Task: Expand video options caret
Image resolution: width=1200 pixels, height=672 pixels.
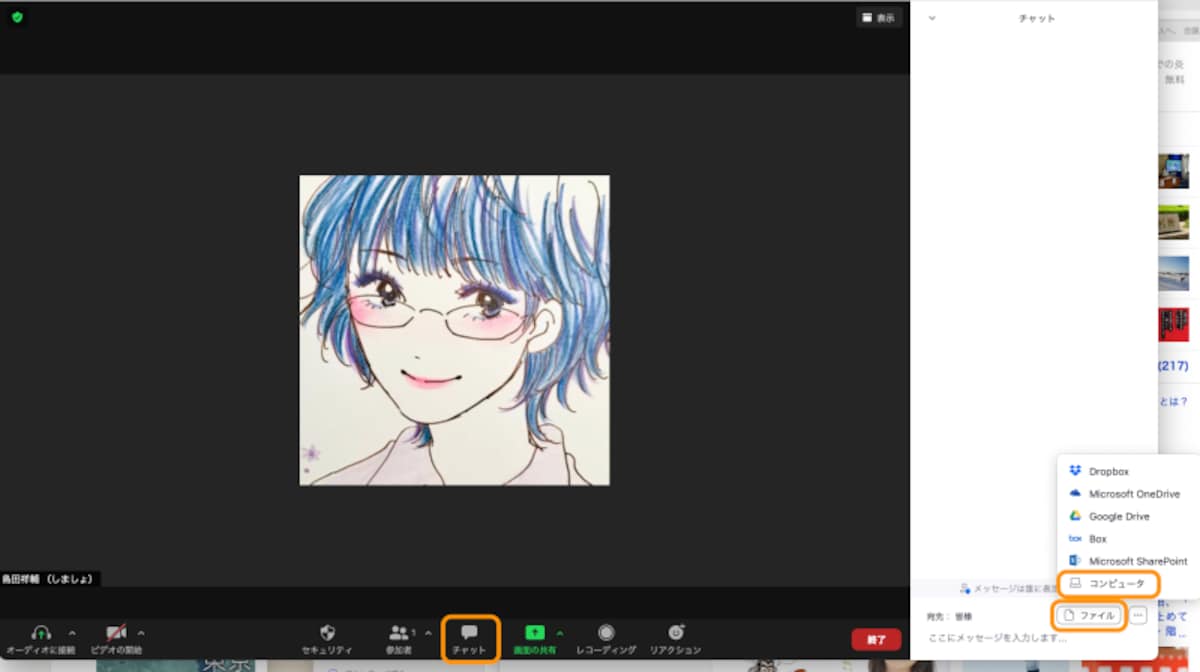Action: [x=141, y=632]
